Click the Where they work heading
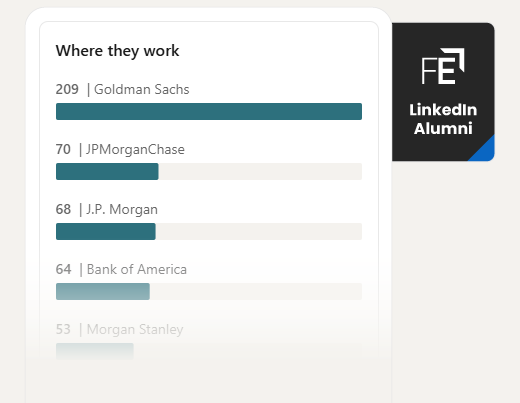 (117, 51)
